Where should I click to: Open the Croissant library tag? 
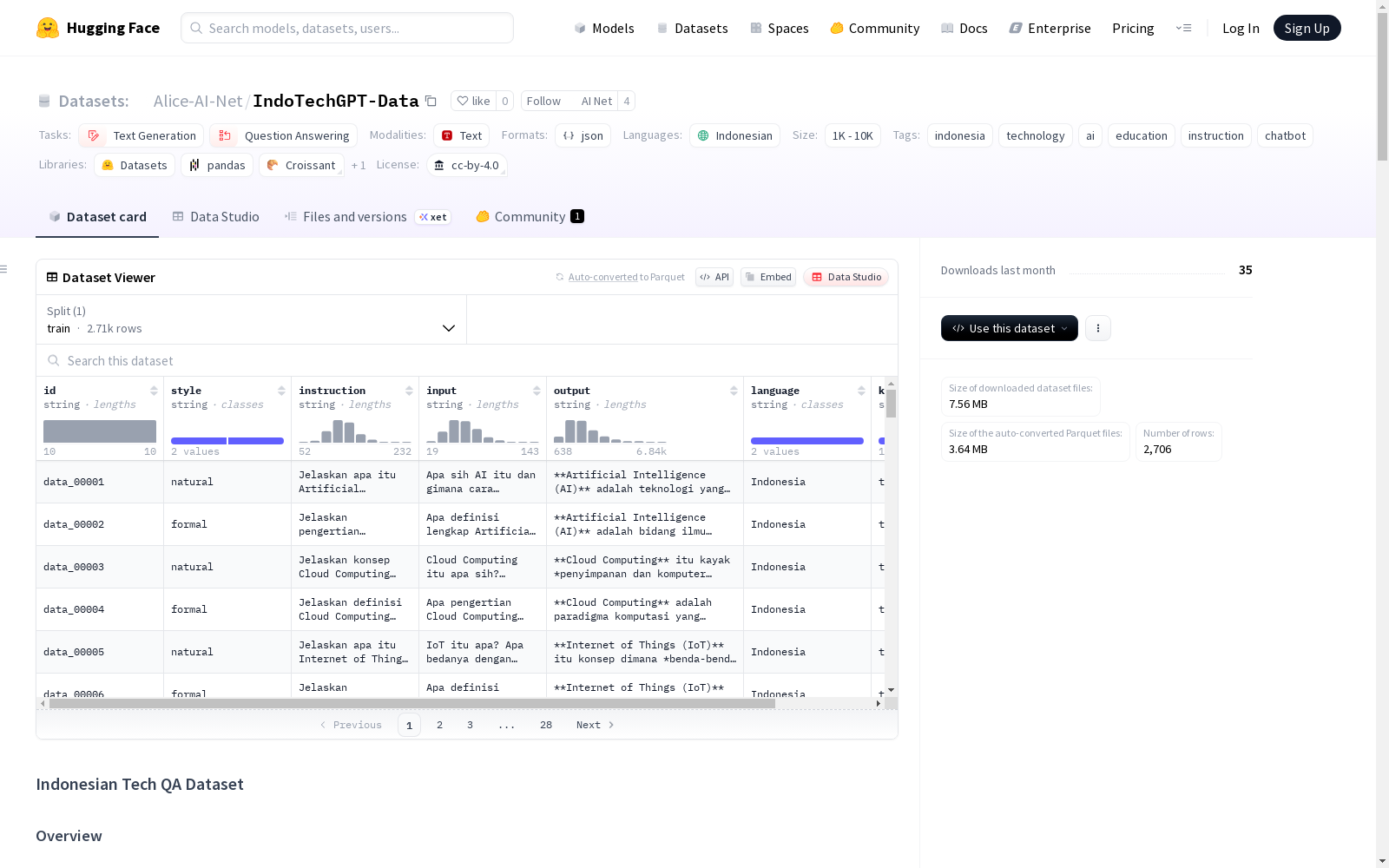coord(301,165)
